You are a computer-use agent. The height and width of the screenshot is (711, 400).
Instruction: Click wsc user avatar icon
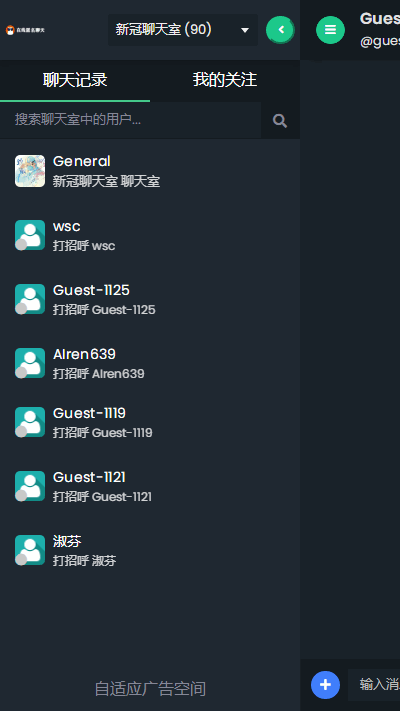point(30,235)
